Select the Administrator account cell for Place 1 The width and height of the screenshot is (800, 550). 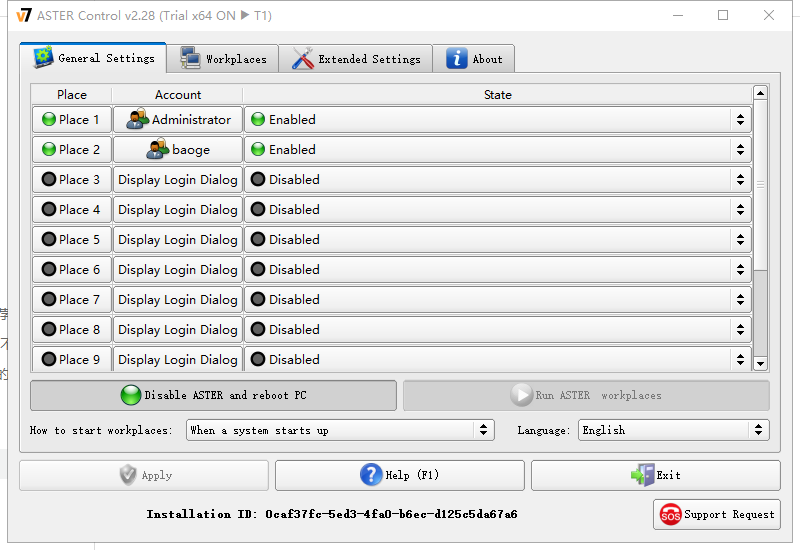(x=178, y=119)
